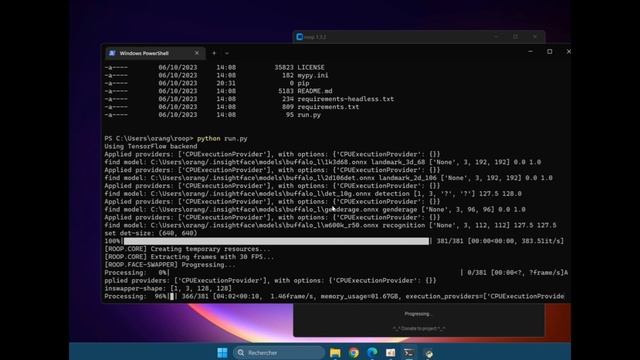Screen dimensions: 640x360
Task: Click the mypy.ini file name
Action: pyautogui.click(x=313, y=75)
